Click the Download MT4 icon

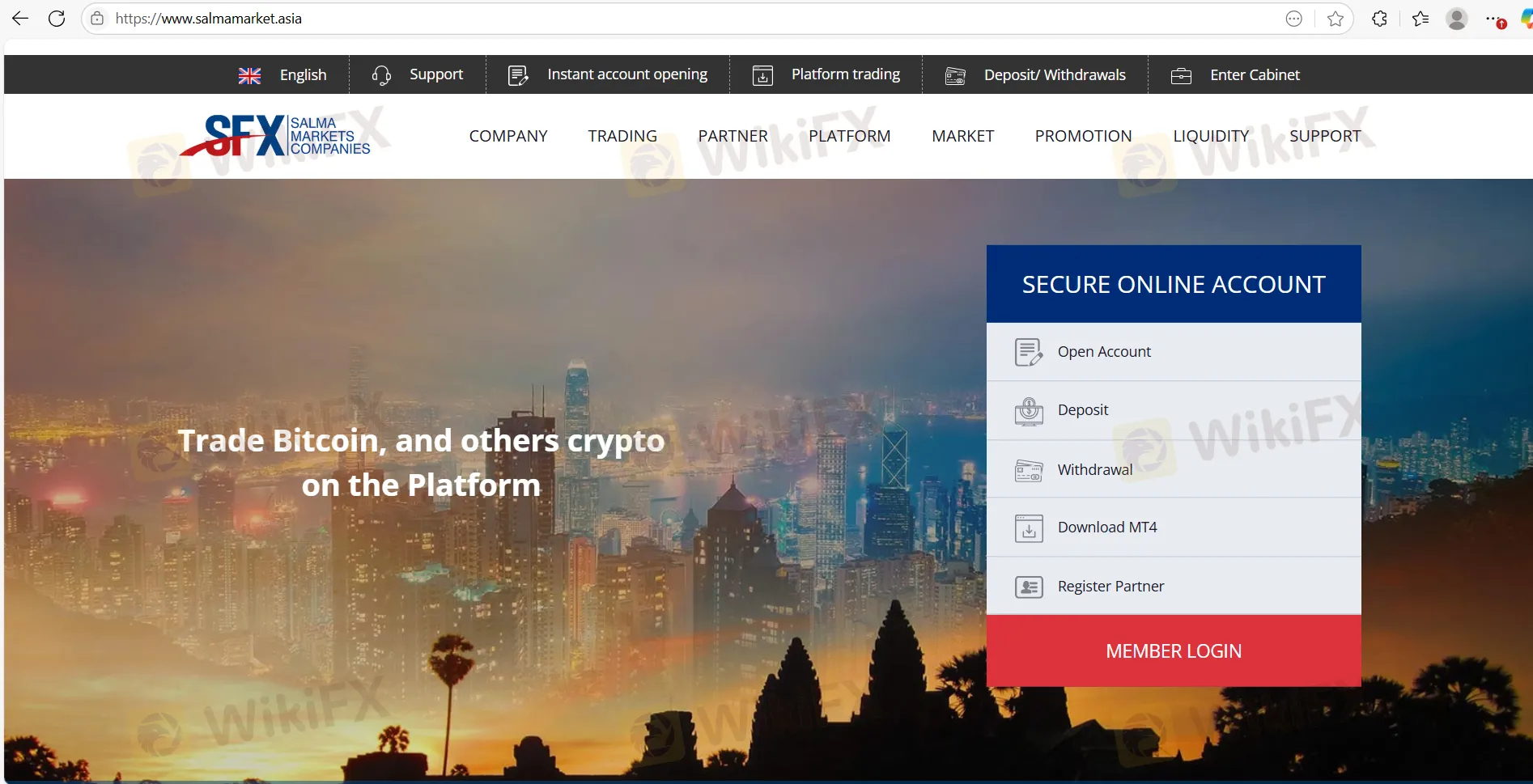[x=1029, y=528]
